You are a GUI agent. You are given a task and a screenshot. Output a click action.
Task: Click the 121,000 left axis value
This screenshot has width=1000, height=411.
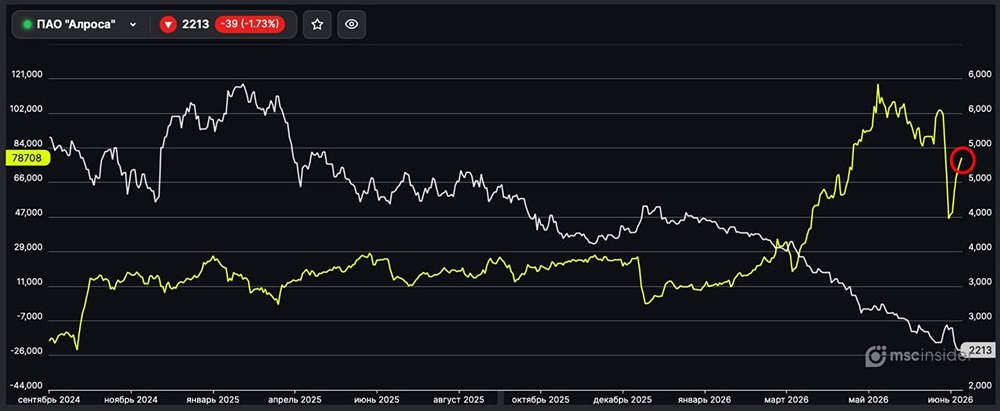click(27, 75)
